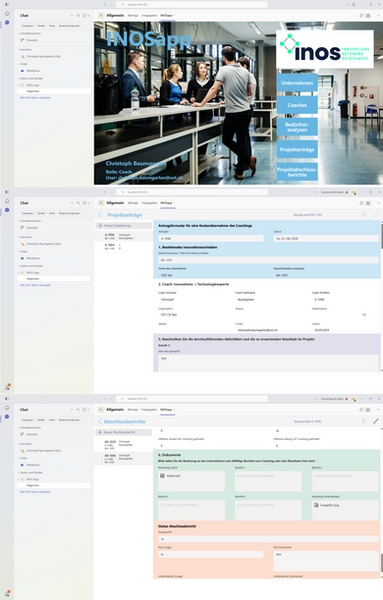This screenshot has width=383, height=600.
Task: Open Activity bell in INOSapp home window rail
Action: [x=7, y=14]
